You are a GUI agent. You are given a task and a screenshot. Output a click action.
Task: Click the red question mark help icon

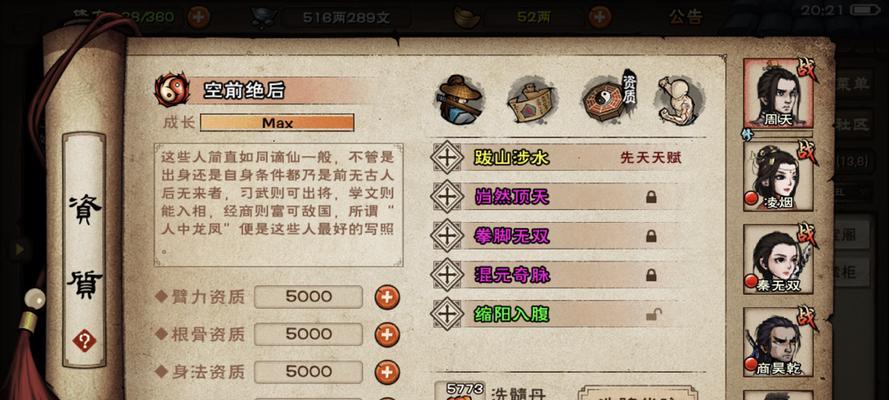click(84, 341)
